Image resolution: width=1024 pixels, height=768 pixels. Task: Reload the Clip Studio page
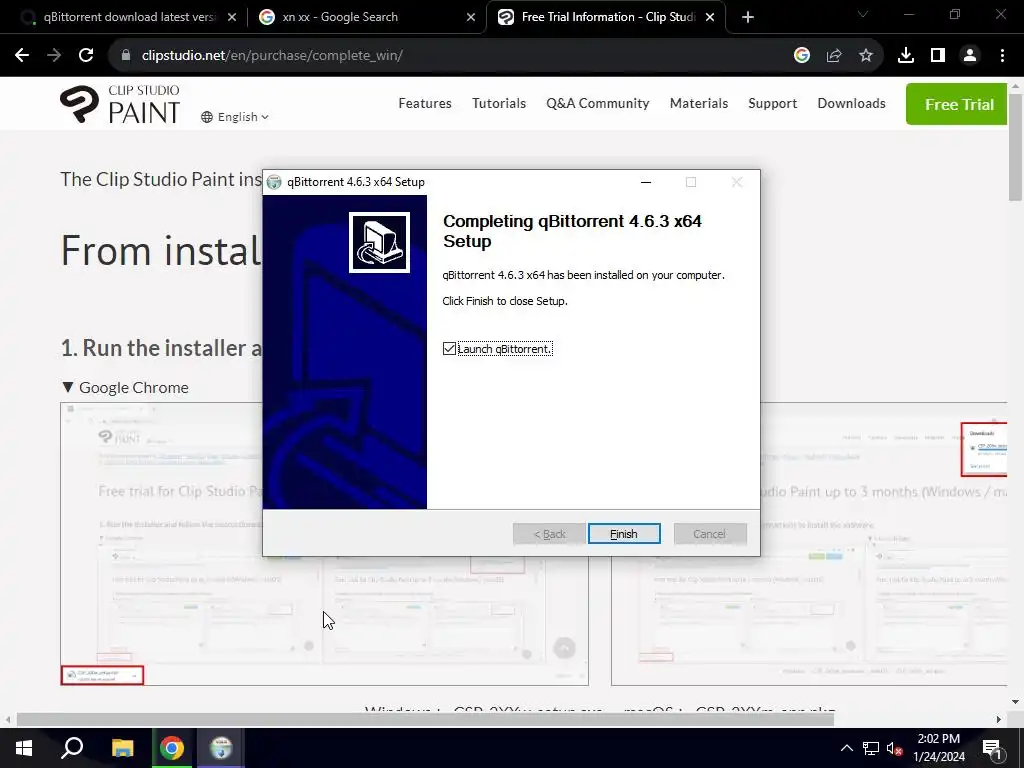86,56
